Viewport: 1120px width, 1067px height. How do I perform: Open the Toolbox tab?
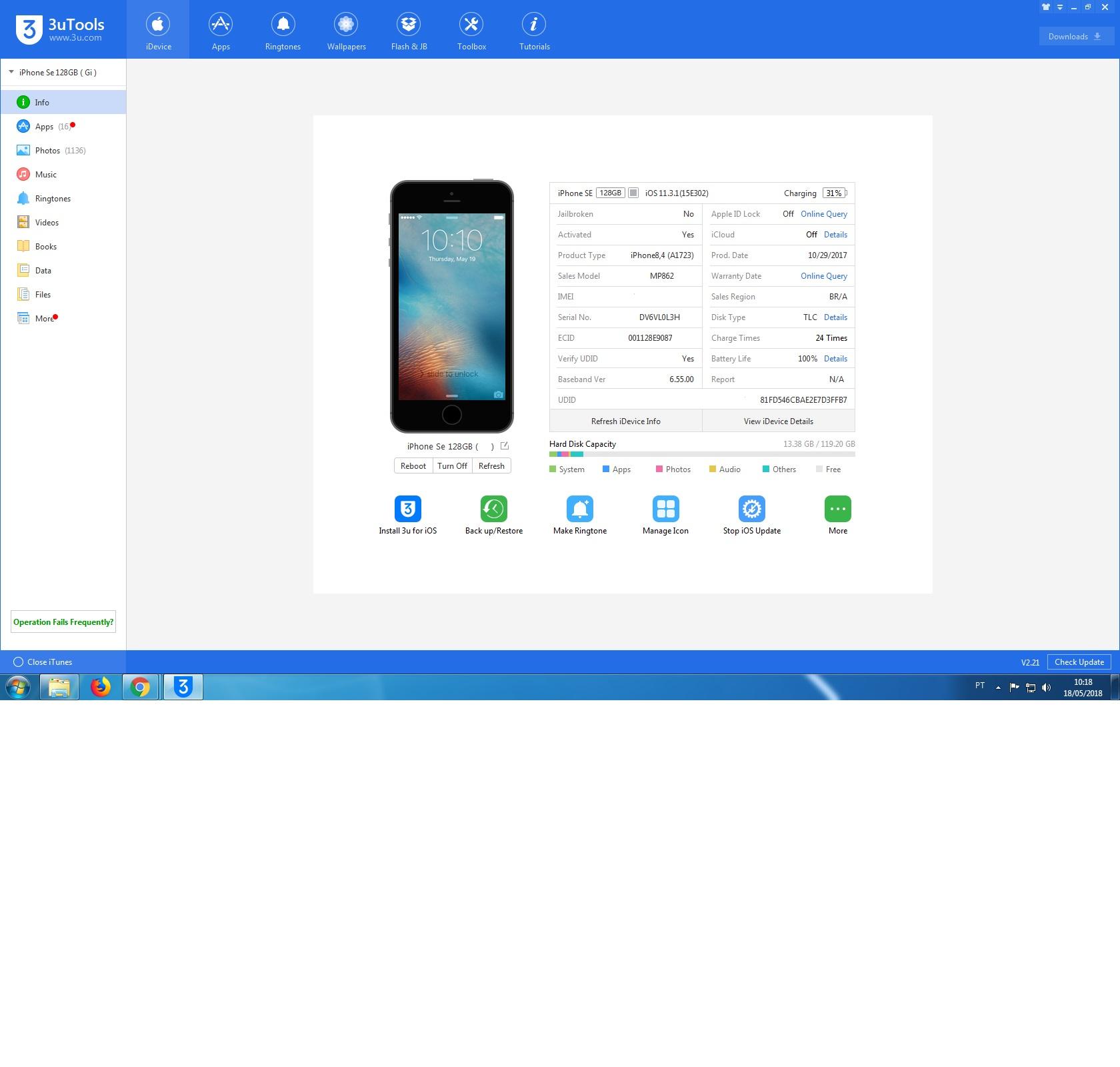point(471,30)
